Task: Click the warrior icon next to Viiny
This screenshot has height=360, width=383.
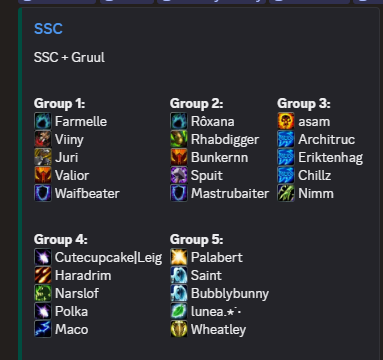Action: (43, 139)
